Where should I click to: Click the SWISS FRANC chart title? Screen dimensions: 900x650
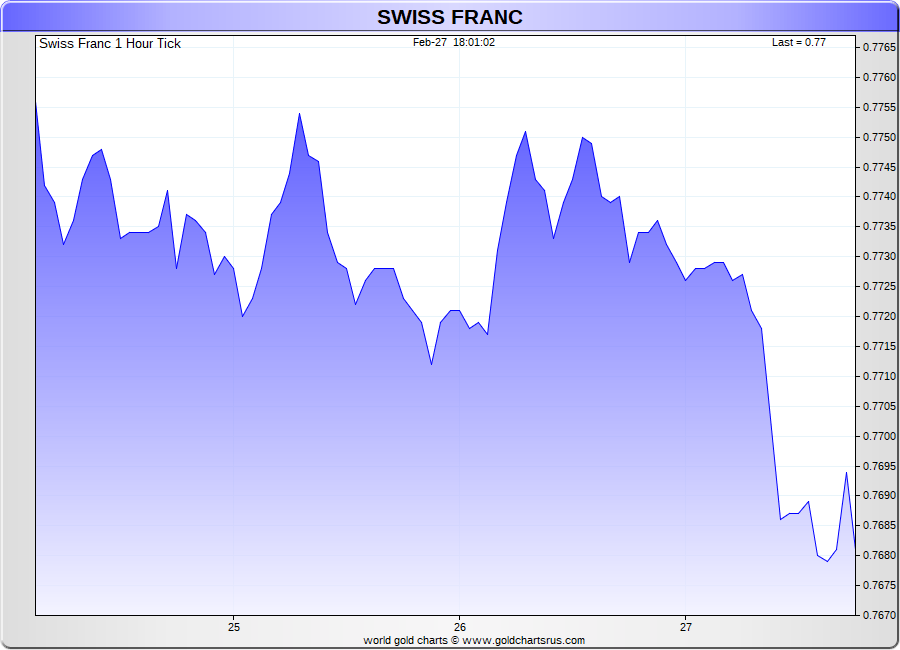coord(449,17)
